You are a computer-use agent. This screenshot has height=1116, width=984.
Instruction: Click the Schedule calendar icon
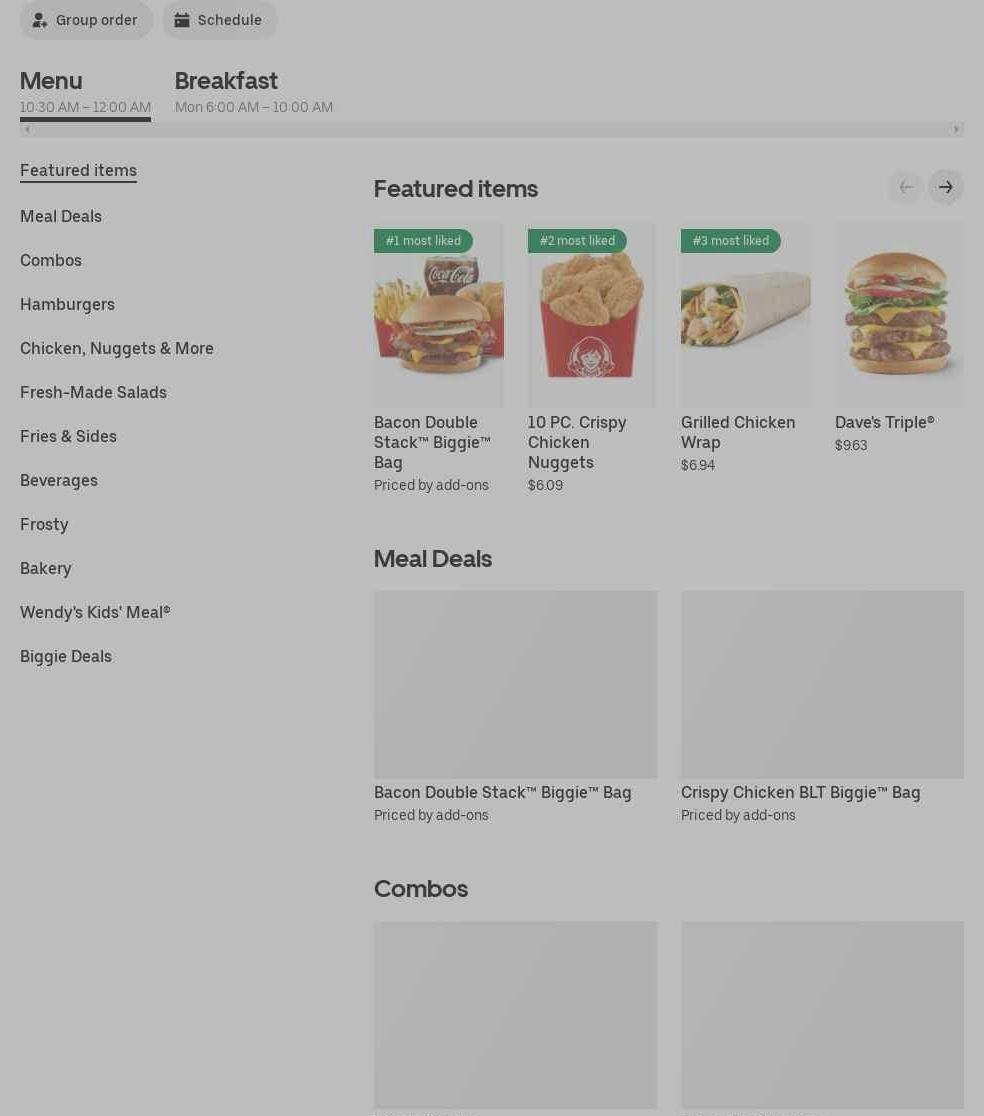(x=181, y=20)
